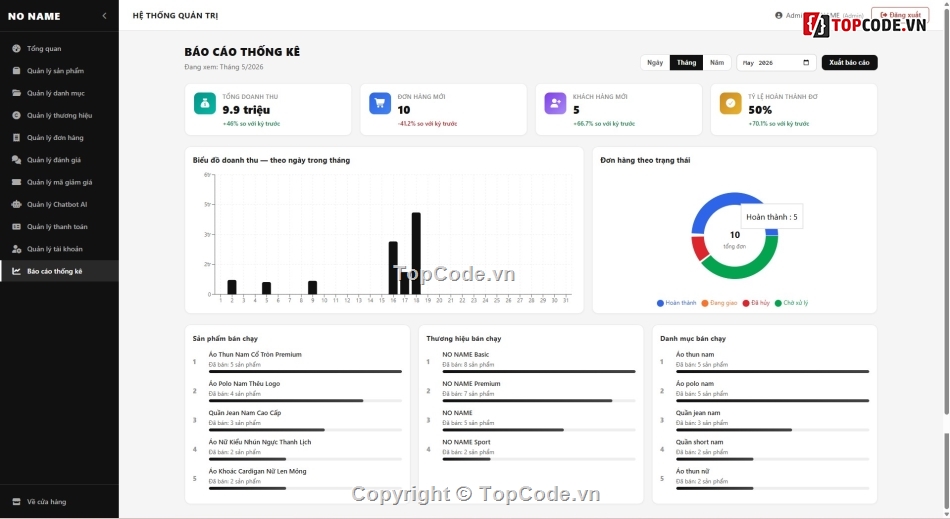
Task: Toggle Chờ xử lý legend item
Action: point(791,303)
